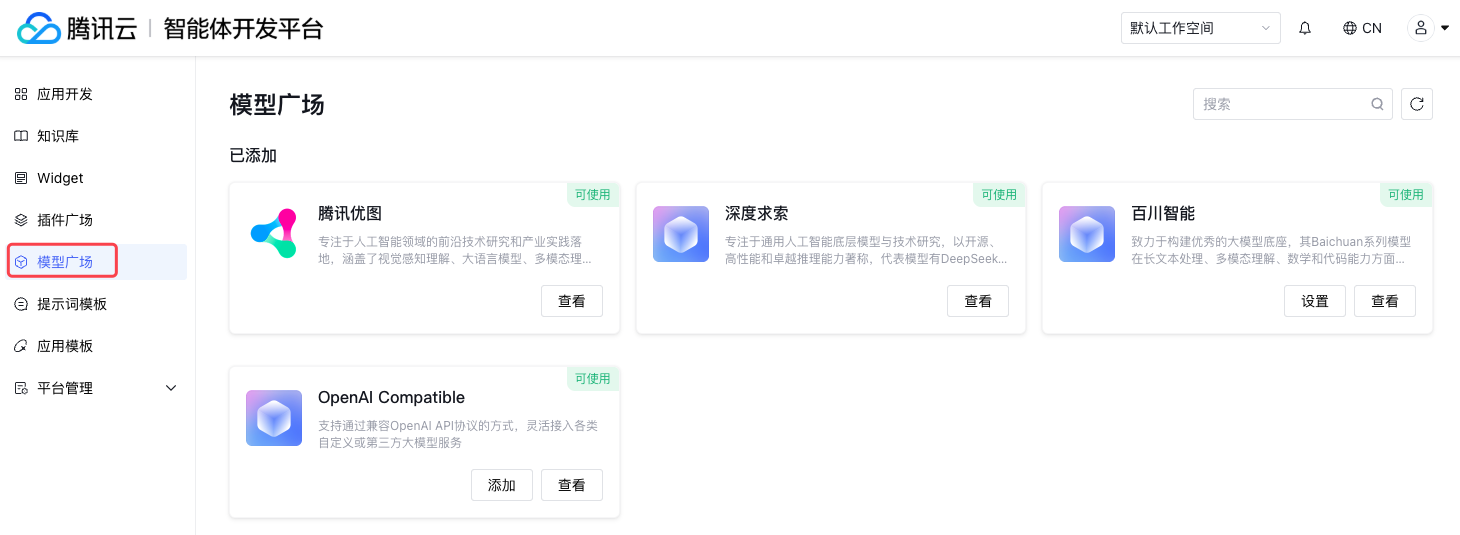Click the 腾讯优图 logo icon

tap(274, 234)
